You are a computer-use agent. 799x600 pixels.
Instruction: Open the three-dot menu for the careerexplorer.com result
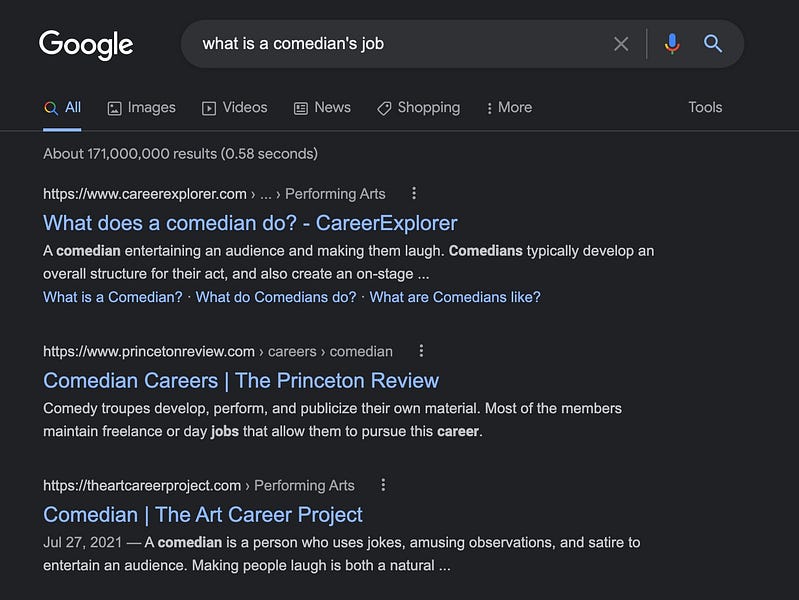click(414, 193)
